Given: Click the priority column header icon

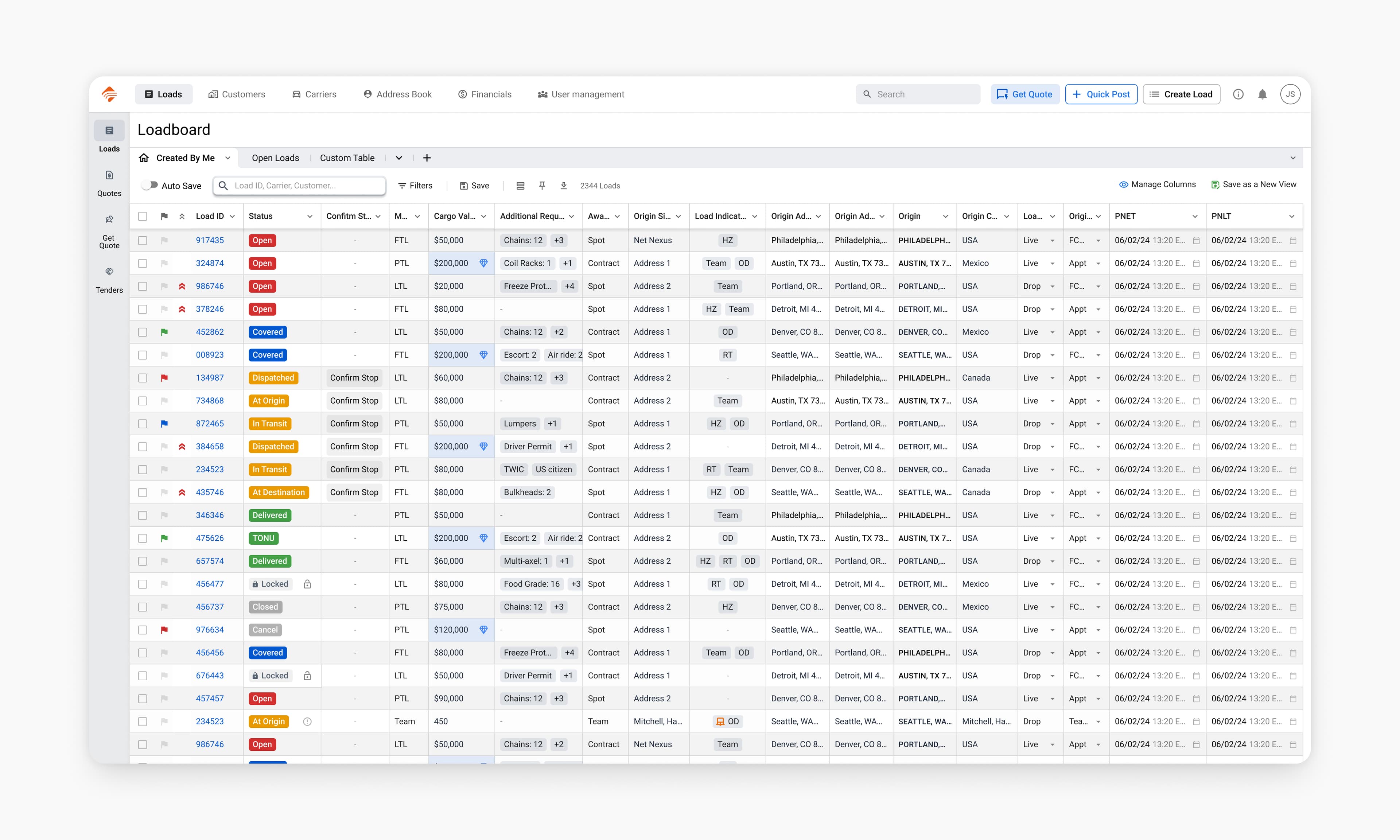Looking at the screenshot, I should 182,216.
